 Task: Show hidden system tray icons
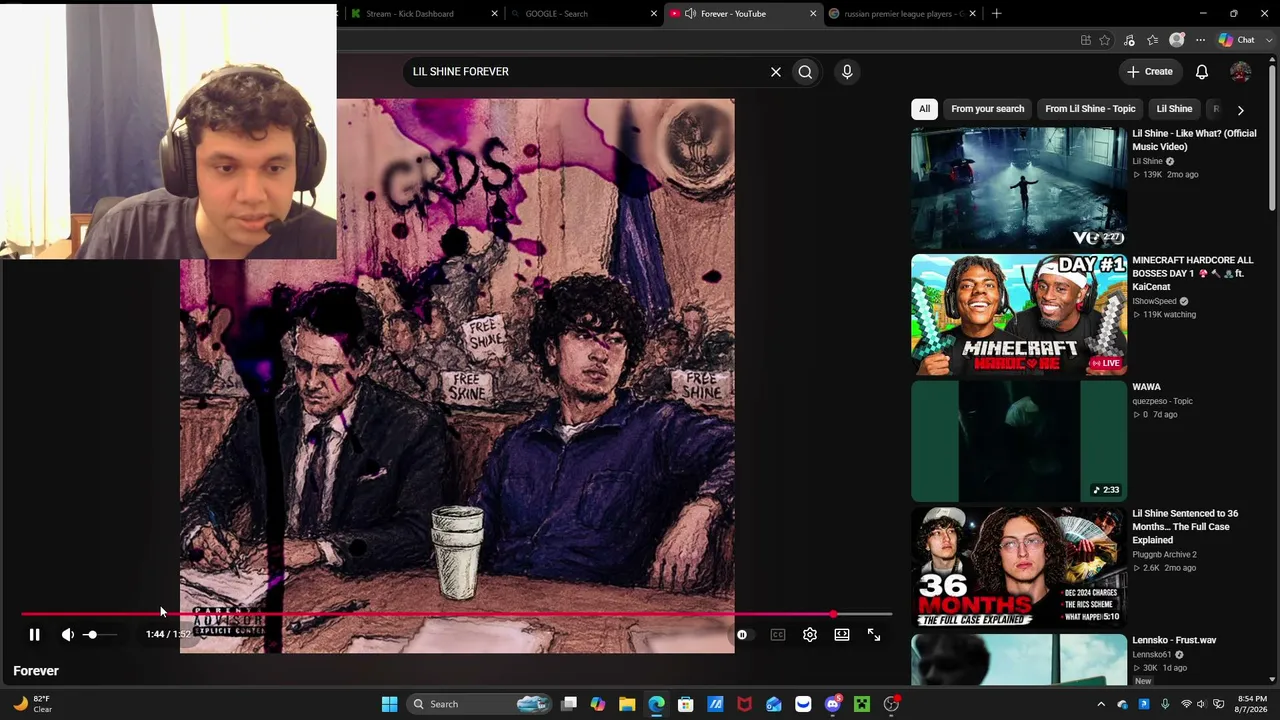pyautogui.click(x=1101, y=704)
